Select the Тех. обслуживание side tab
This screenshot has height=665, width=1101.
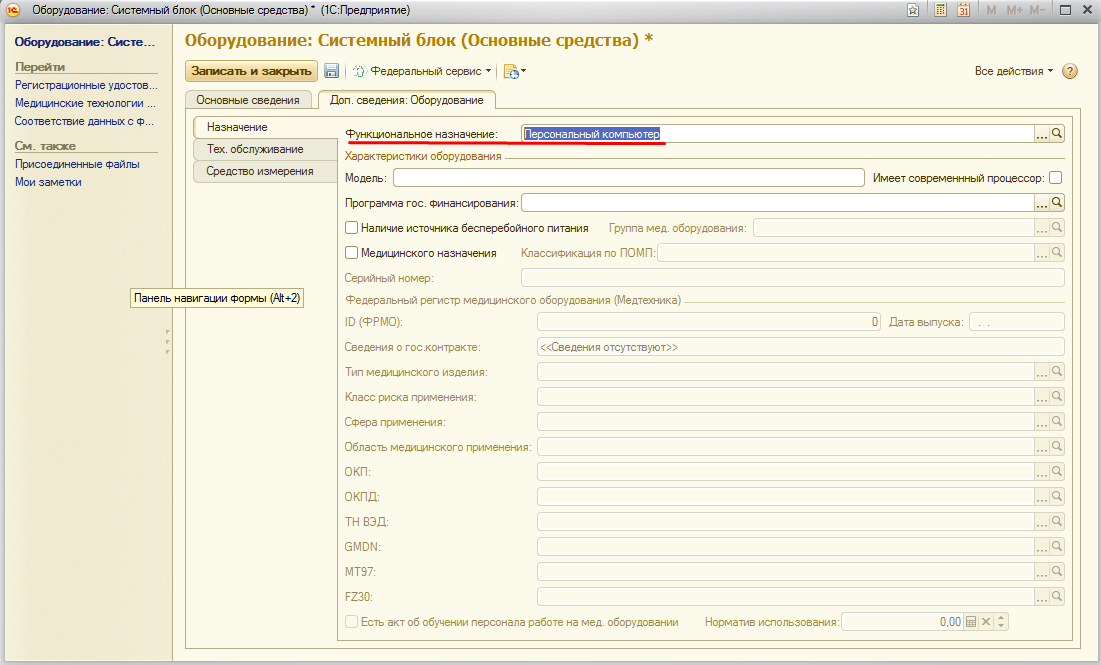pos(254,149)
